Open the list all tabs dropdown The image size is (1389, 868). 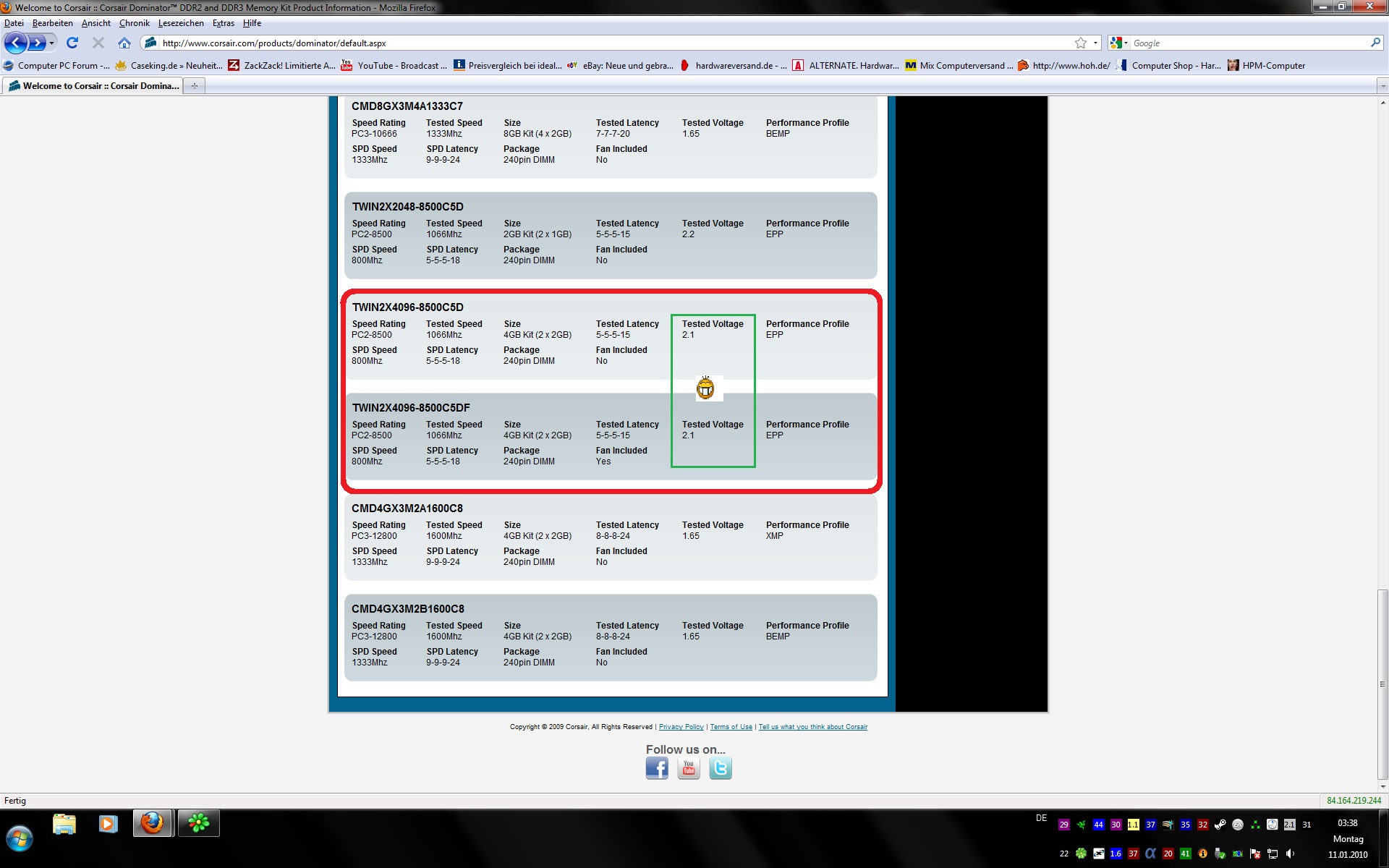coord(1382,86)
